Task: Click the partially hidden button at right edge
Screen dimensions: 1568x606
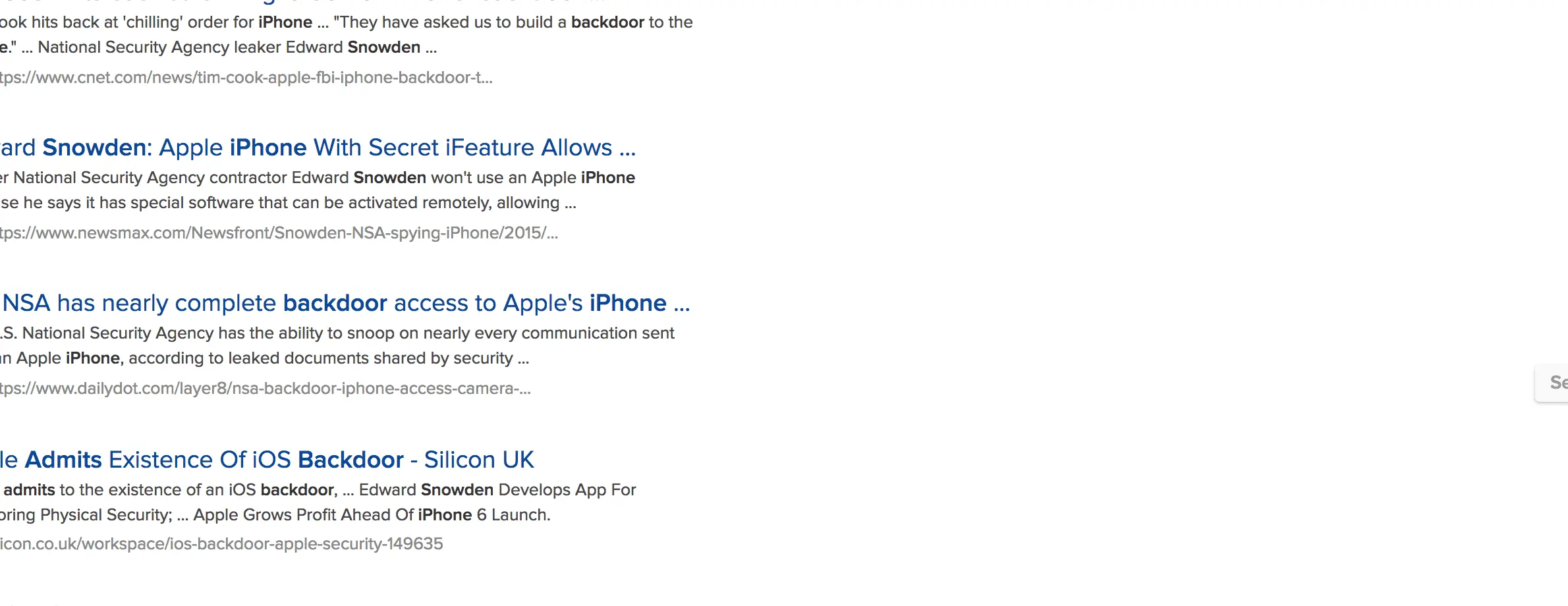Action: [x=1554, y=383]
